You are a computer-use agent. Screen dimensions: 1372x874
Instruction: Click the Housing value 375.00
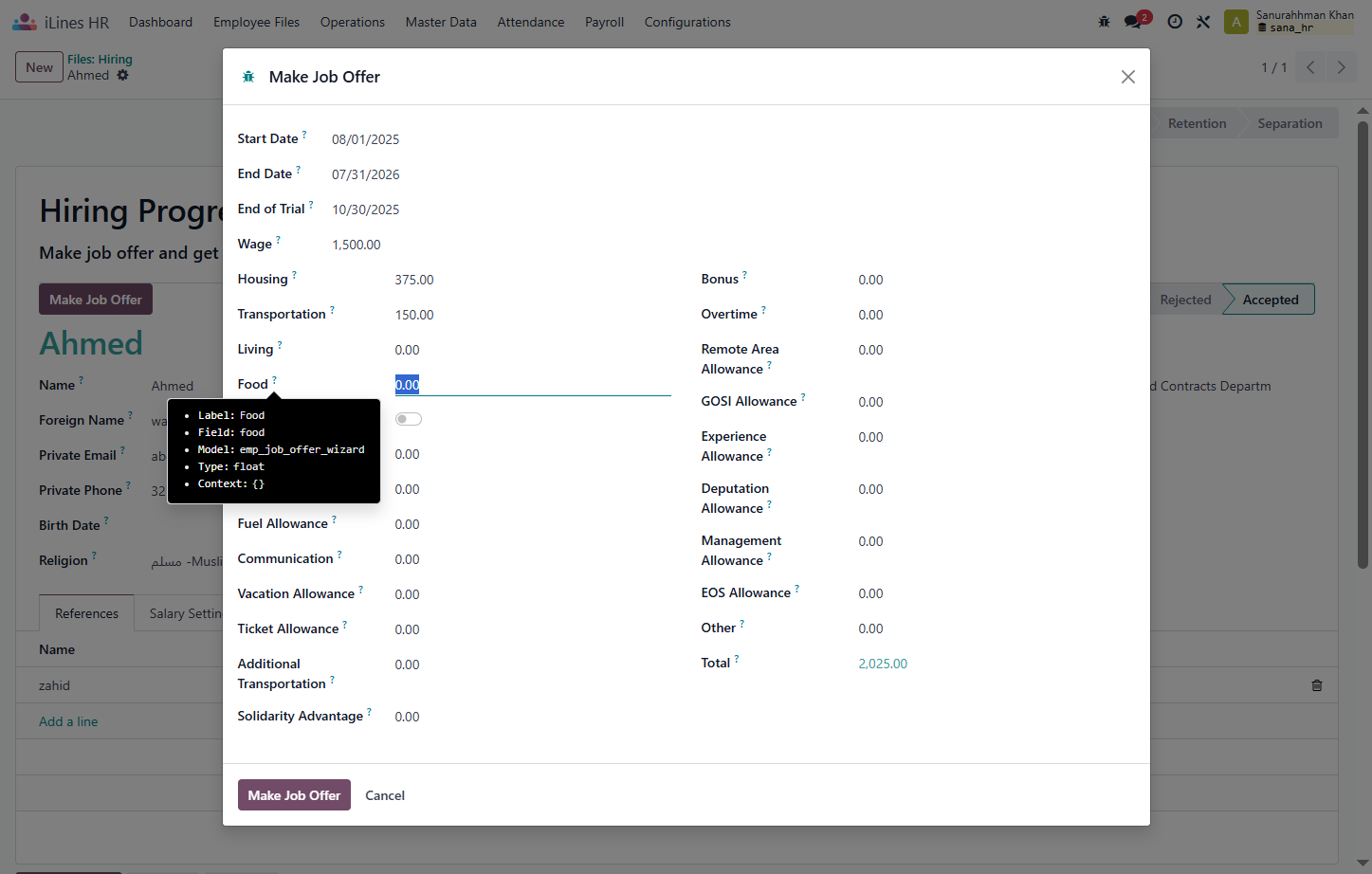tap(414, 280)
